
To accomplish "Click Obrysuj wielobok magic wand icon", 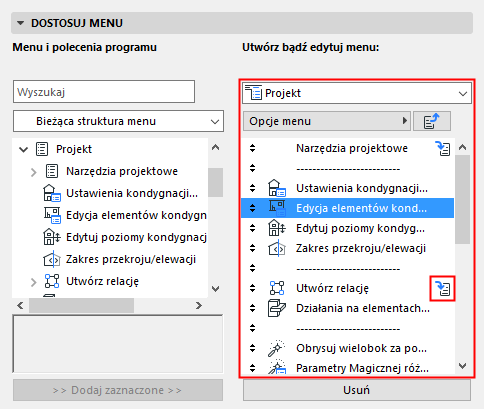I will pyautogui.click(x=277, y=348).
